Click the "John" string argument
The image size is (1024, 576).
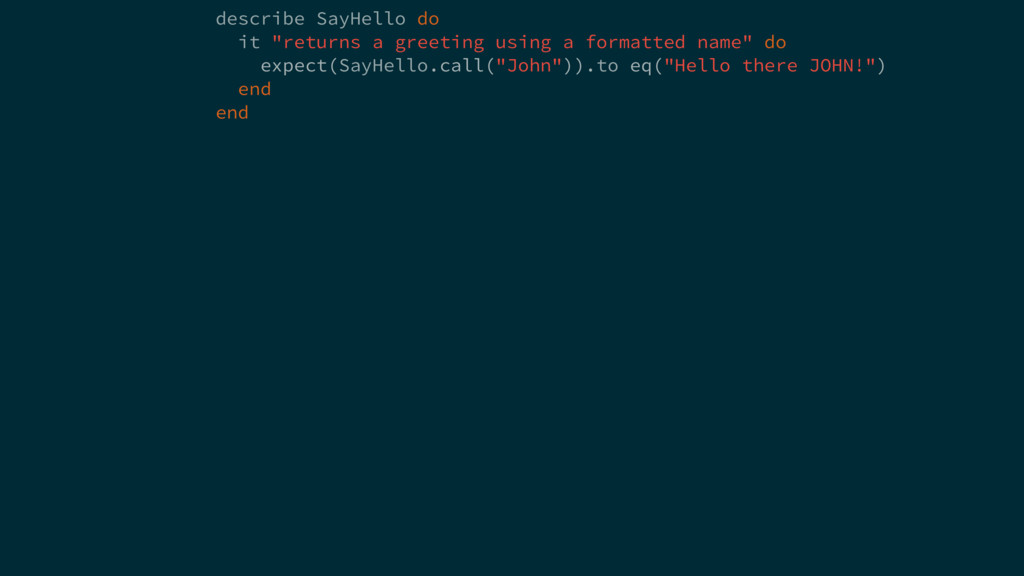point(529,66)
